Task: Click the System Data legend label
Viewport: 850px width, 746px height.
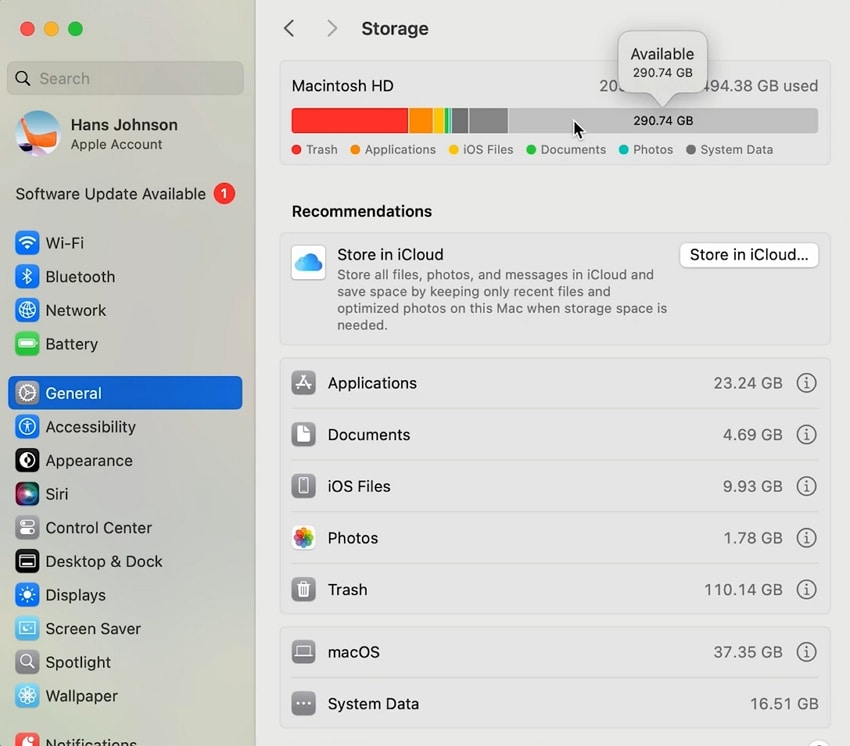Action: coord(736,150)
